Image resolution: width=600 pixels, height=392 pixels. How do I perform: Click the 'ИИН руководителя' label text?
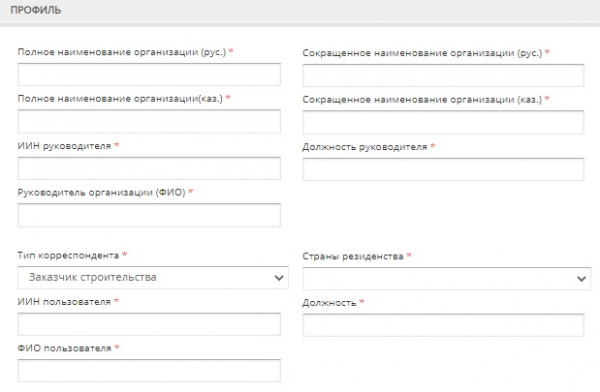click(64, 146)
